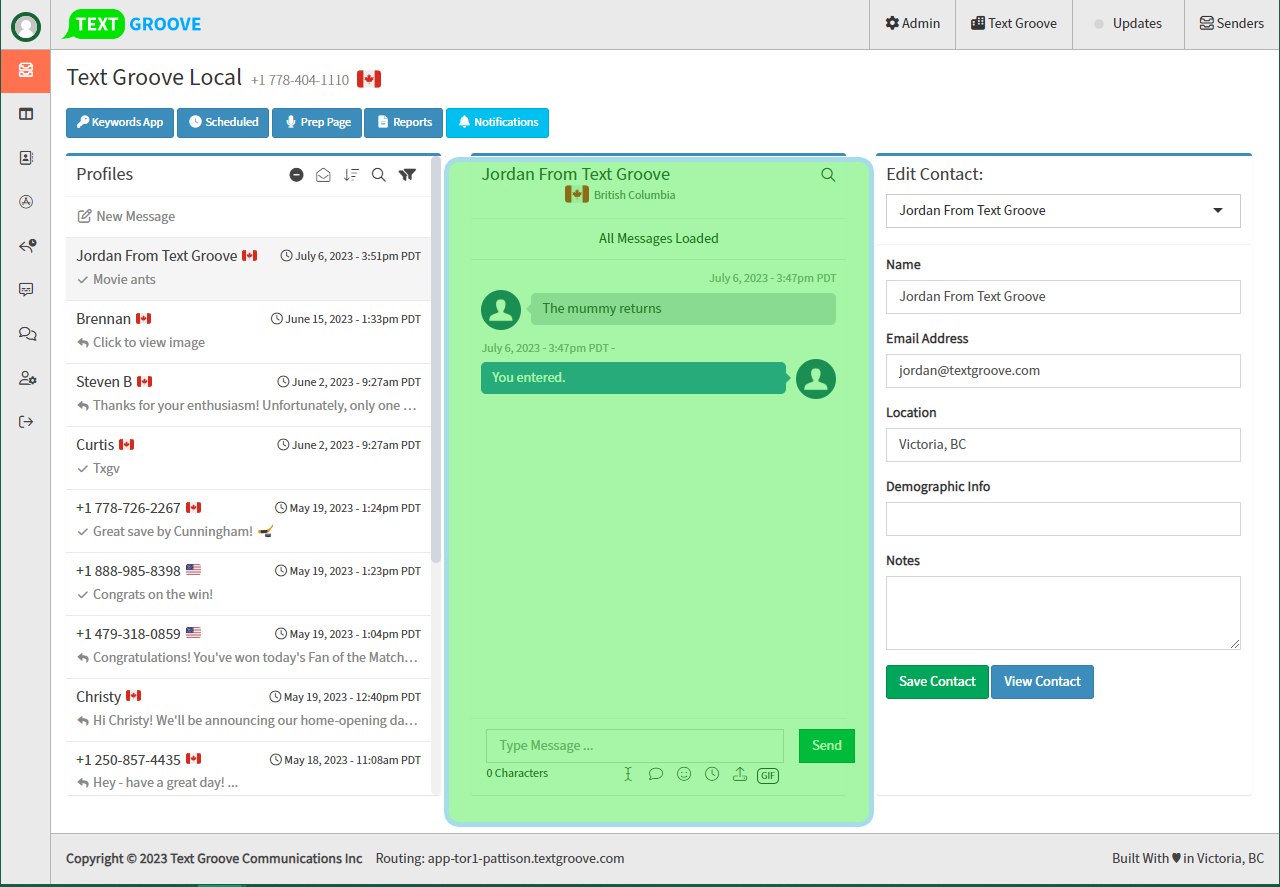This screenshot has height=887, width=1280.
Task: Click avatar beside "You entered." message
Action: click(816, 379)
